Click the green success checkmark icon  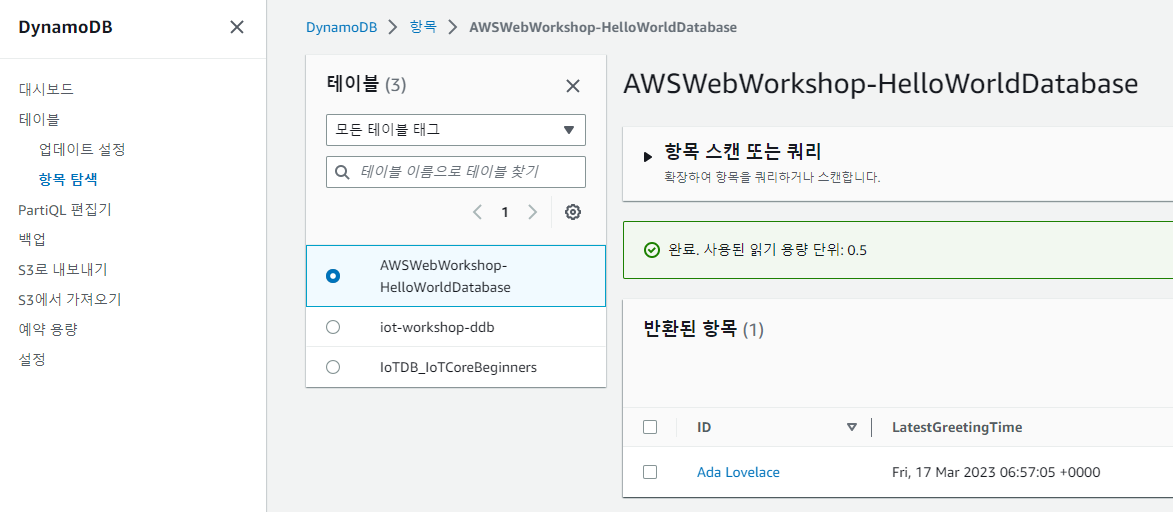(x=652, y=250)
